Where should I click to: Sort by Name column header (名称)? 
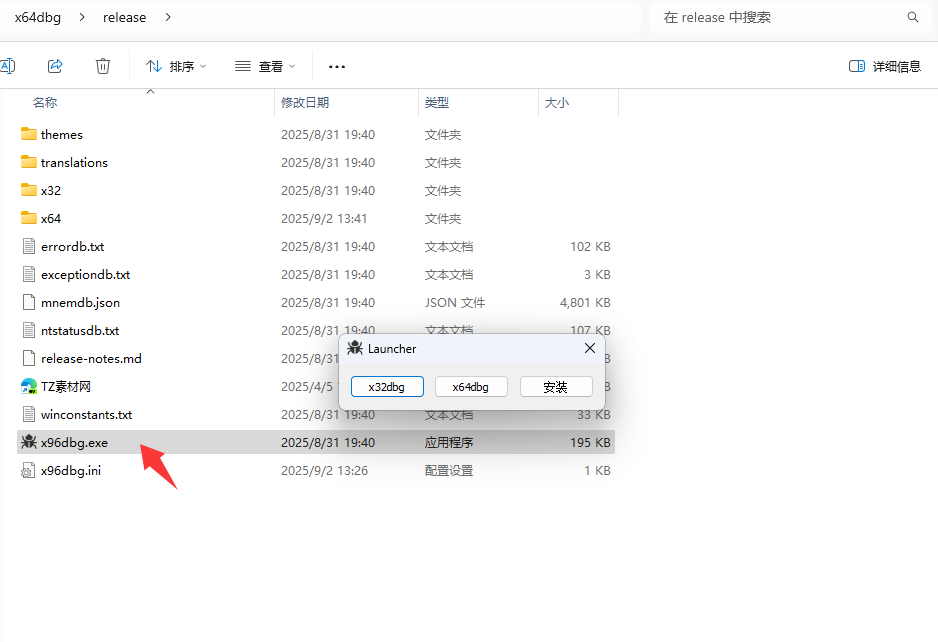click(45, 102)
